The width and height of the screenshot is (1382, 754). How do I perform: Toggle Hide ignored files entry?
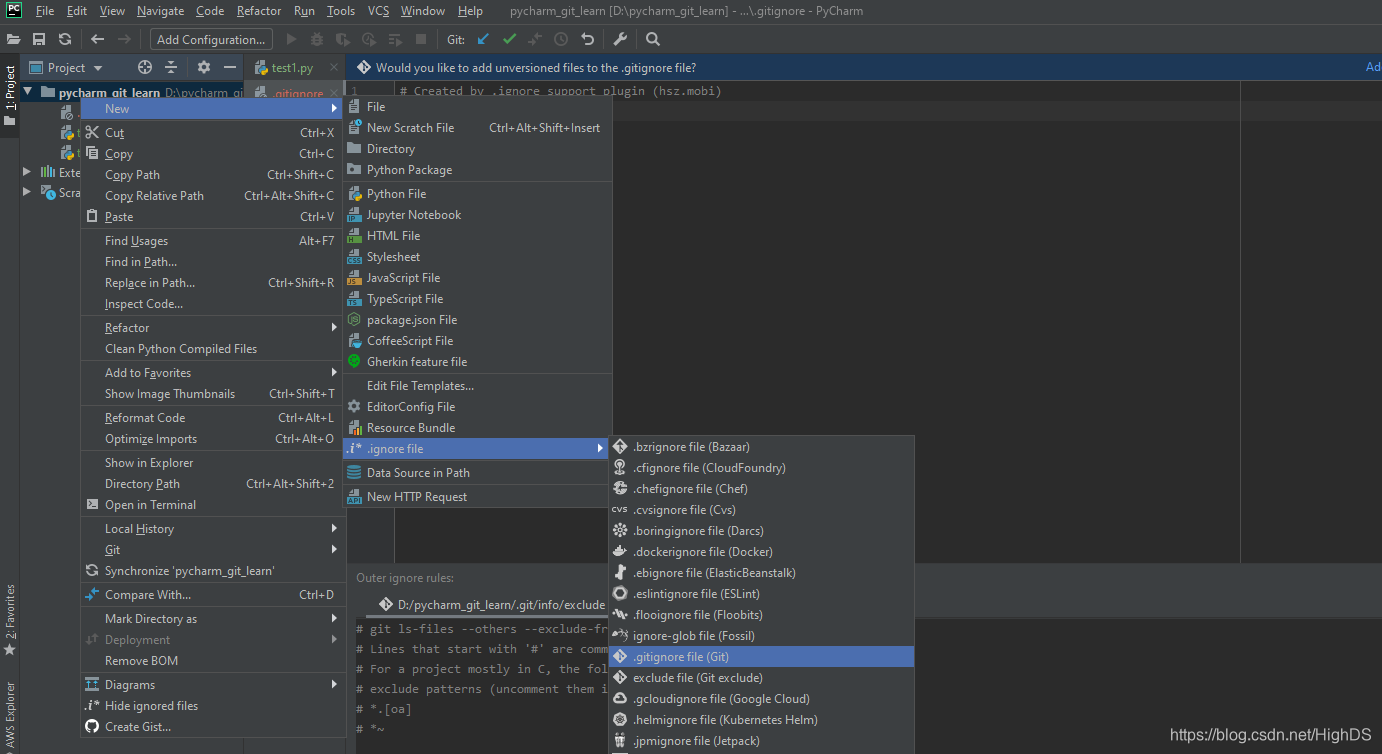(x=212, y=706)
